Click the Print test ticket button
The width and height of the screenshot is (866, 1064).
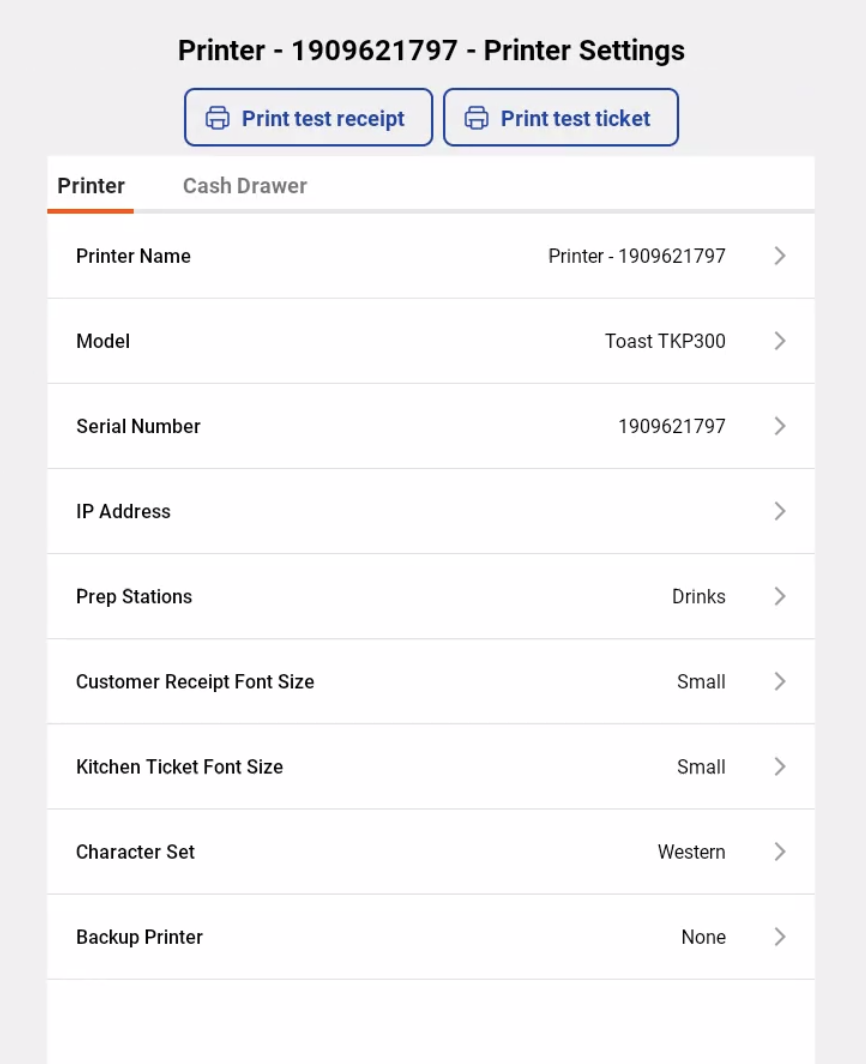(x=561, y=117)
